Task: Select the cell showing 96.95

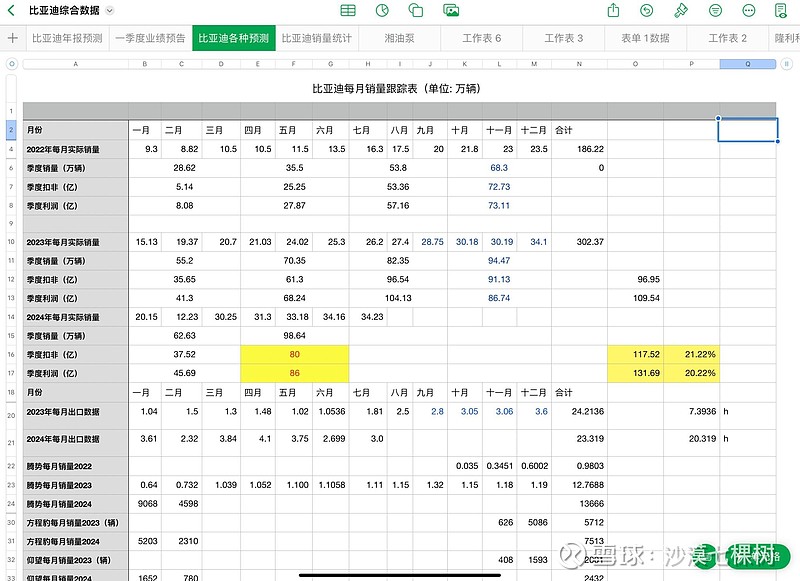Action: [635, 280]
